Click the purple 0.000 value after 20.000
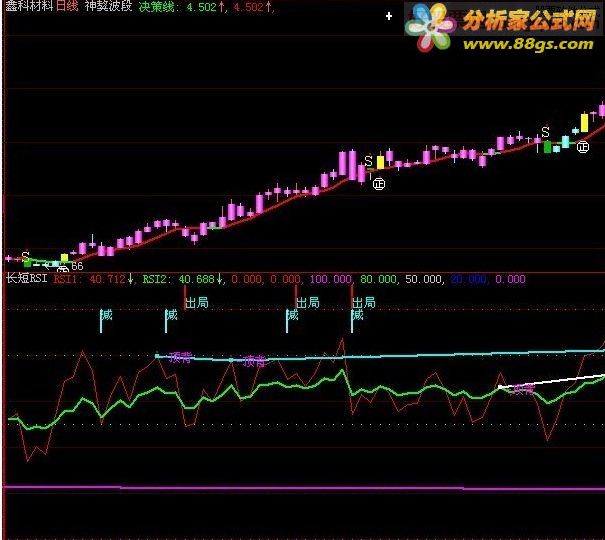Screen dimensions: 605x540 (510, 279)
